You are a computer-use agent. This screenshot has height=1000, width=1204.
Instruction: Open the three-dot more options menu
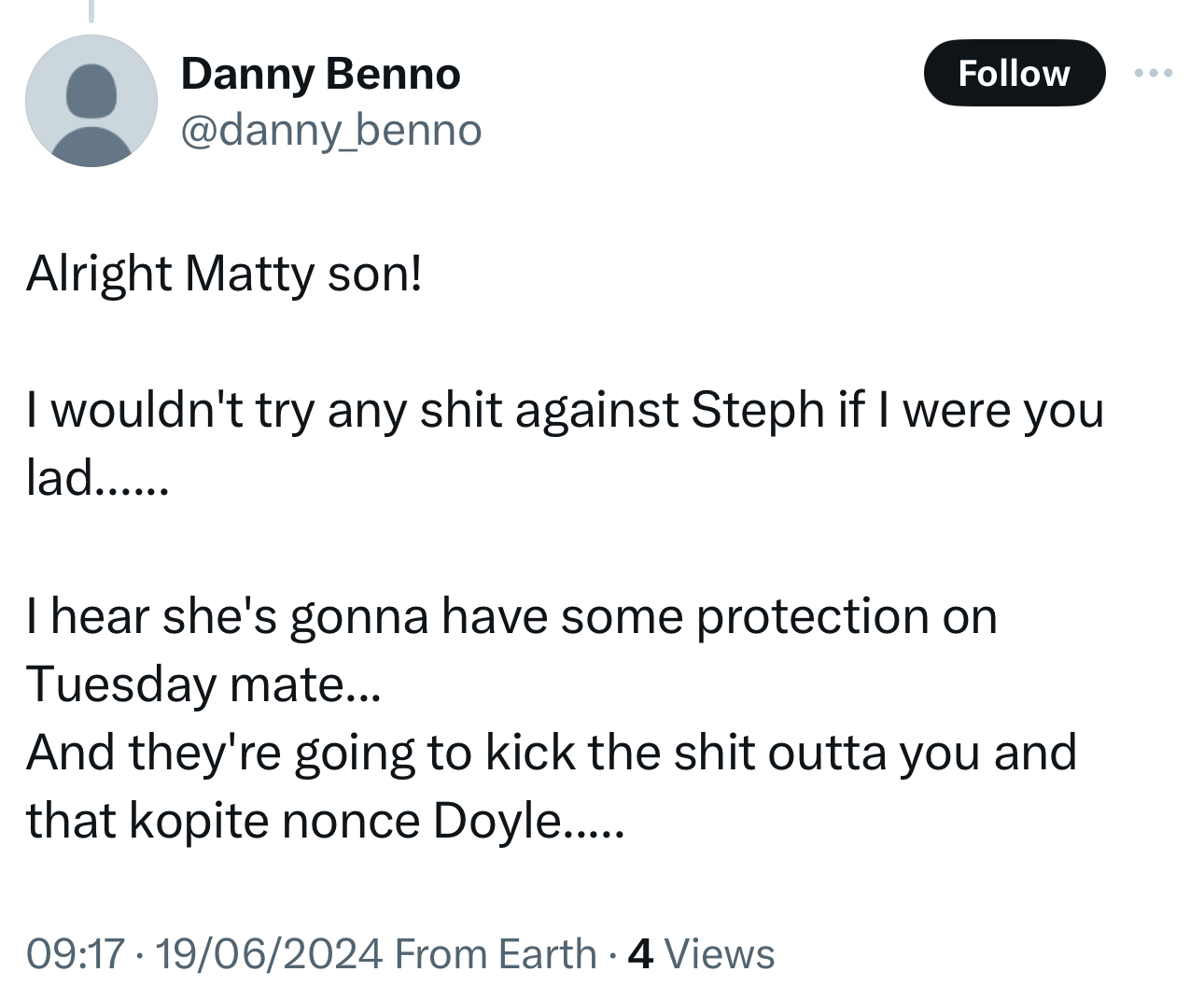(x=1154, y=73)
